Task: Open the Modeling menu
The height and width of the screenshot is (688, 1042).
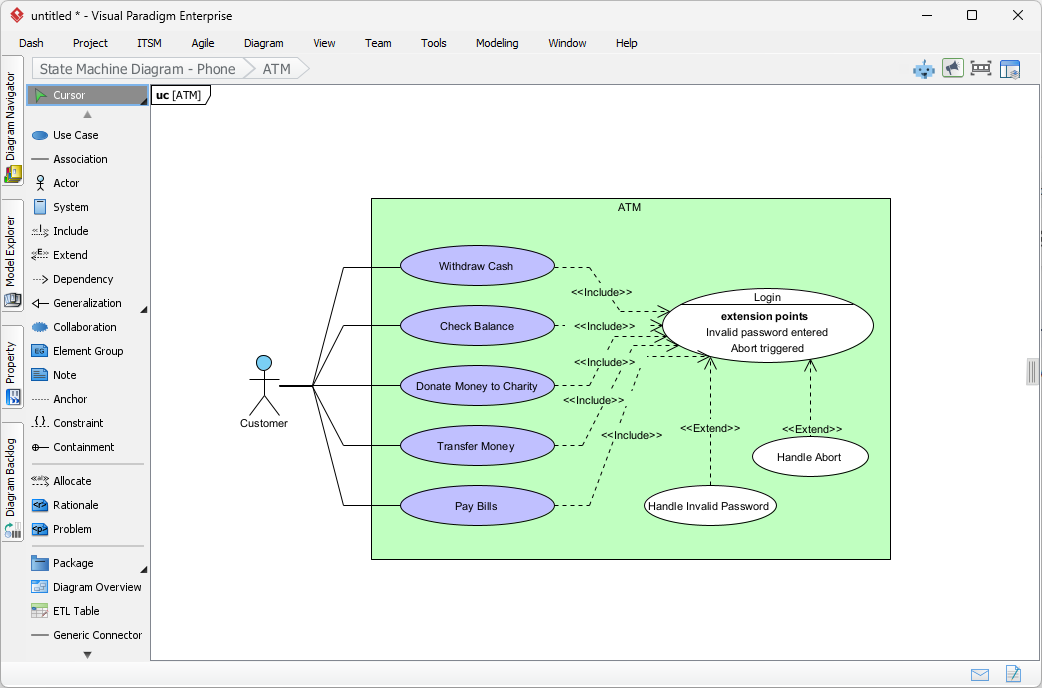Action: 496,43
